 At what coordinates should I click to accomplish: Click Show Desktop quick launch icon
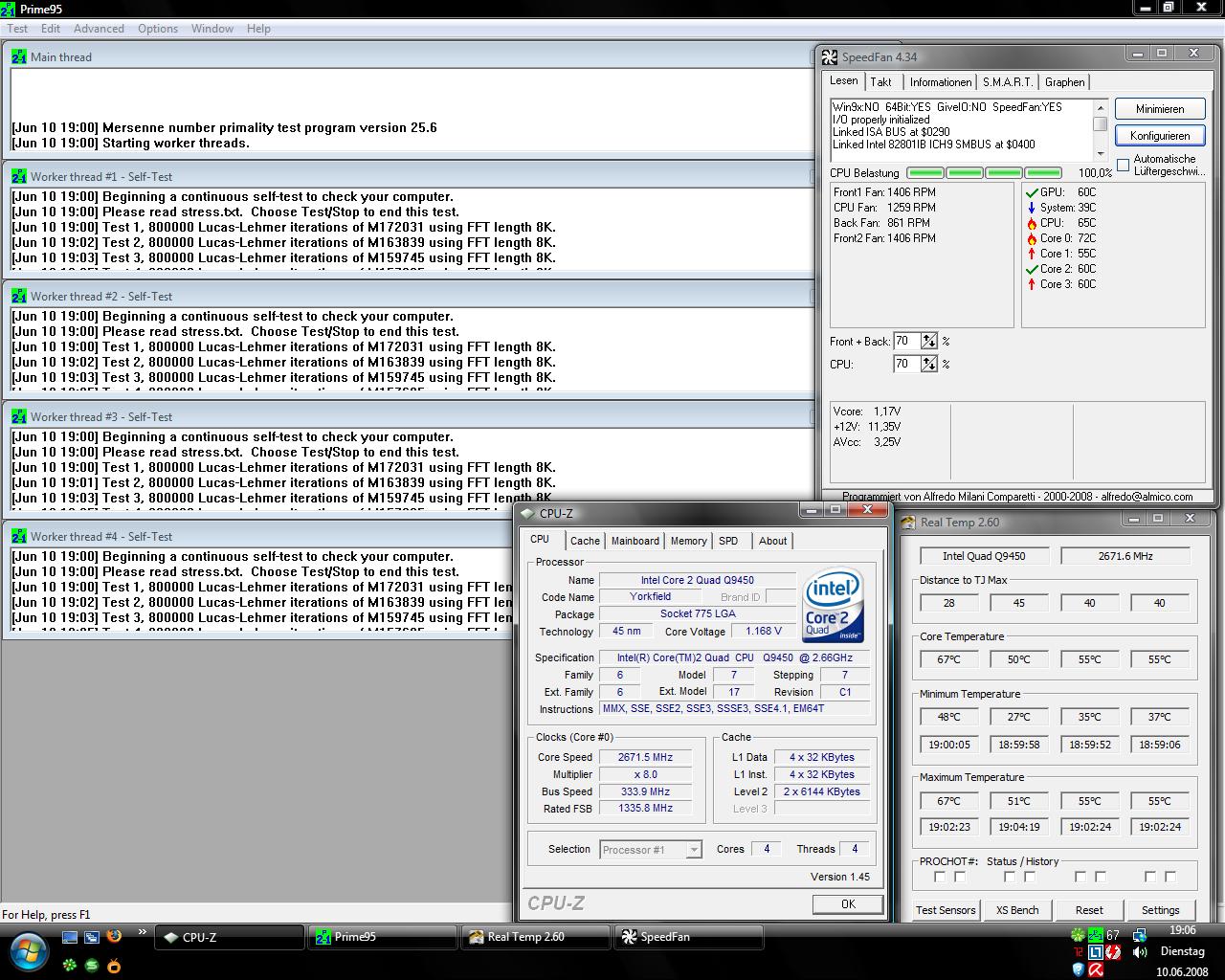(x=70, y=937)
